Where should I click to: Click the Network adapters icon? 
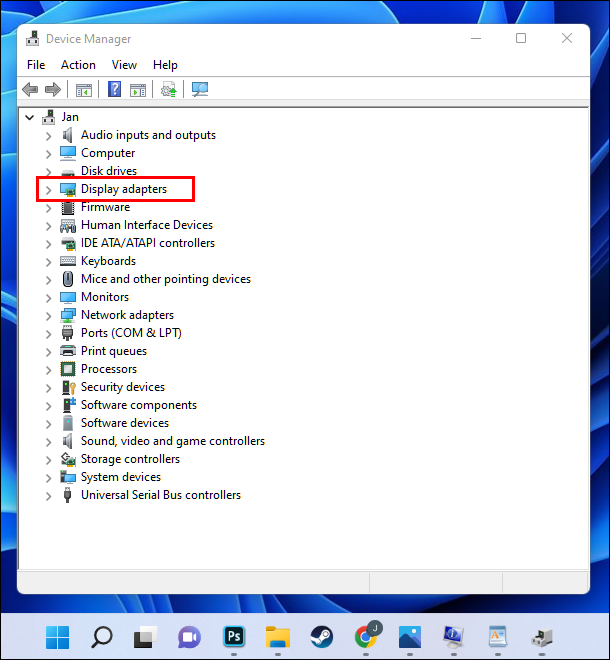(x=68, y=315)
